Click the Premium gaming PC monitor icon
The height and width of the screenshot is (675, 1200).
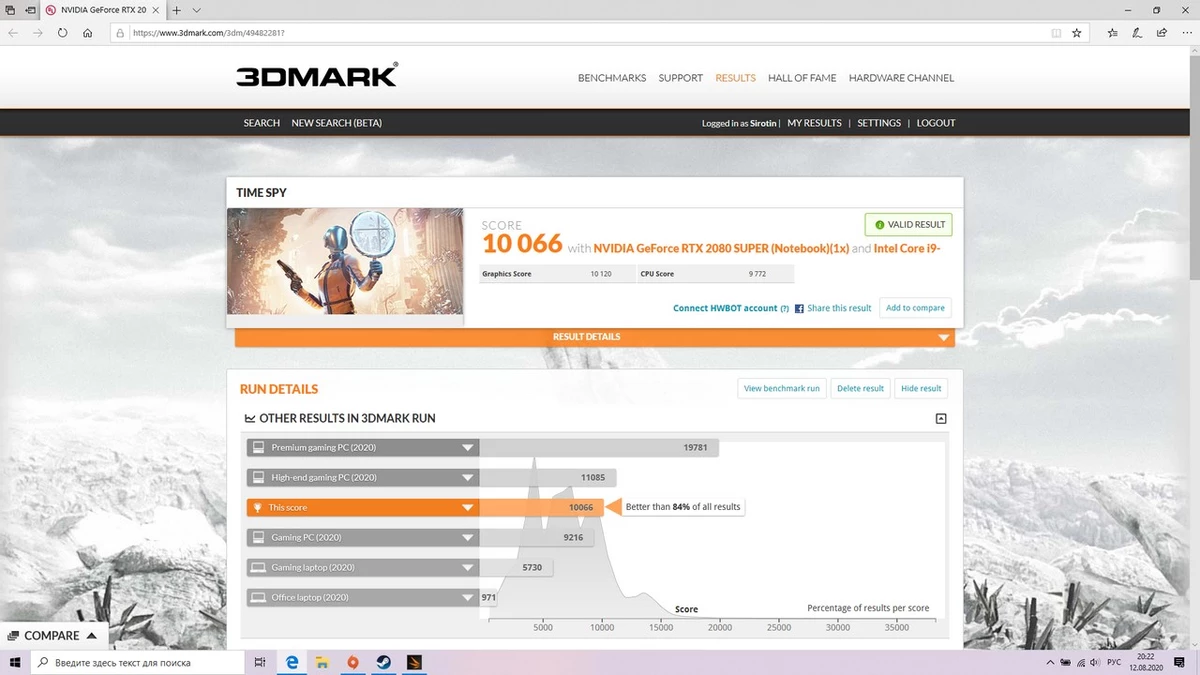(x=258, y=448)
